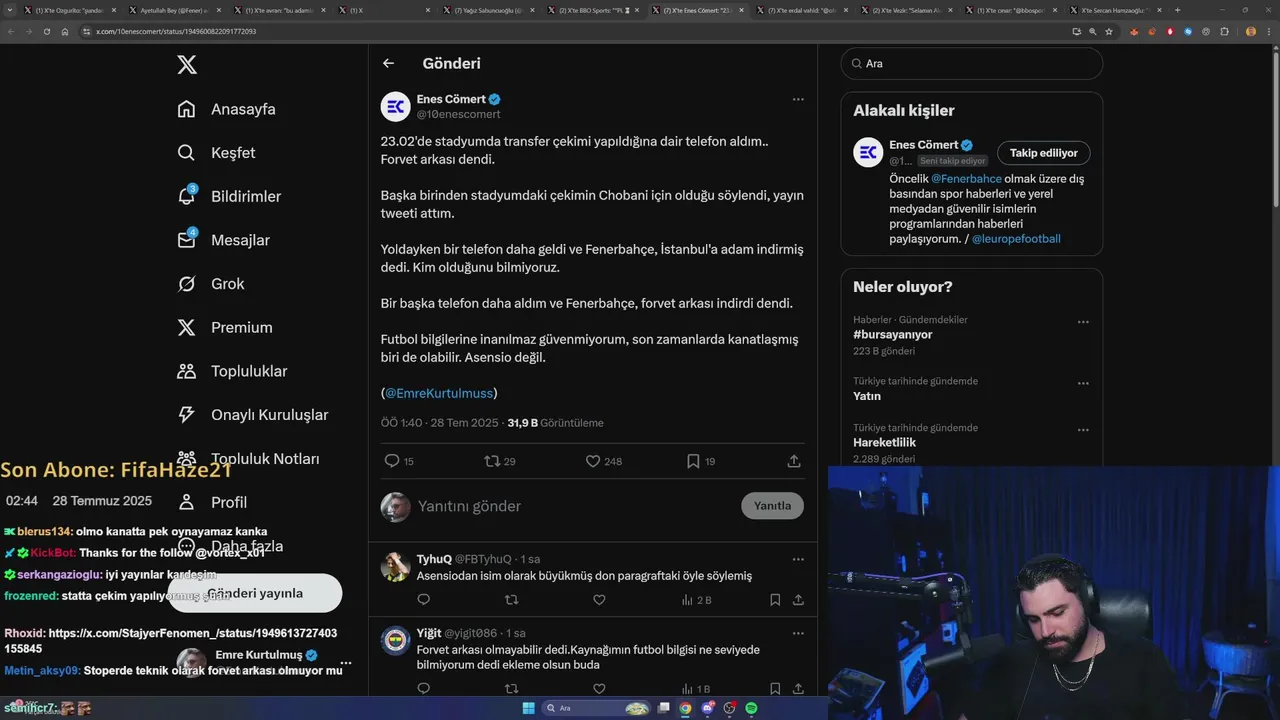Open TyhuQ's profile avatar
The width and height of the screenshot is (1280, 720).
[396, 566]
